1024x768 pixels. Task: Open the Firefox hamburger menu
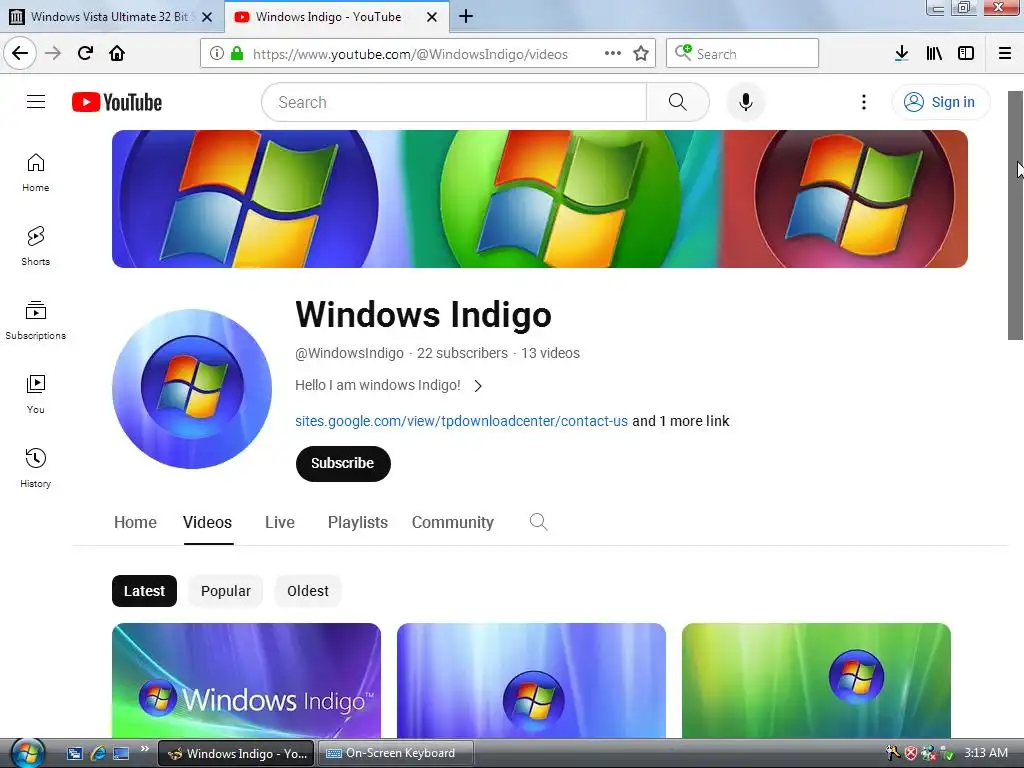point(1005,54)
